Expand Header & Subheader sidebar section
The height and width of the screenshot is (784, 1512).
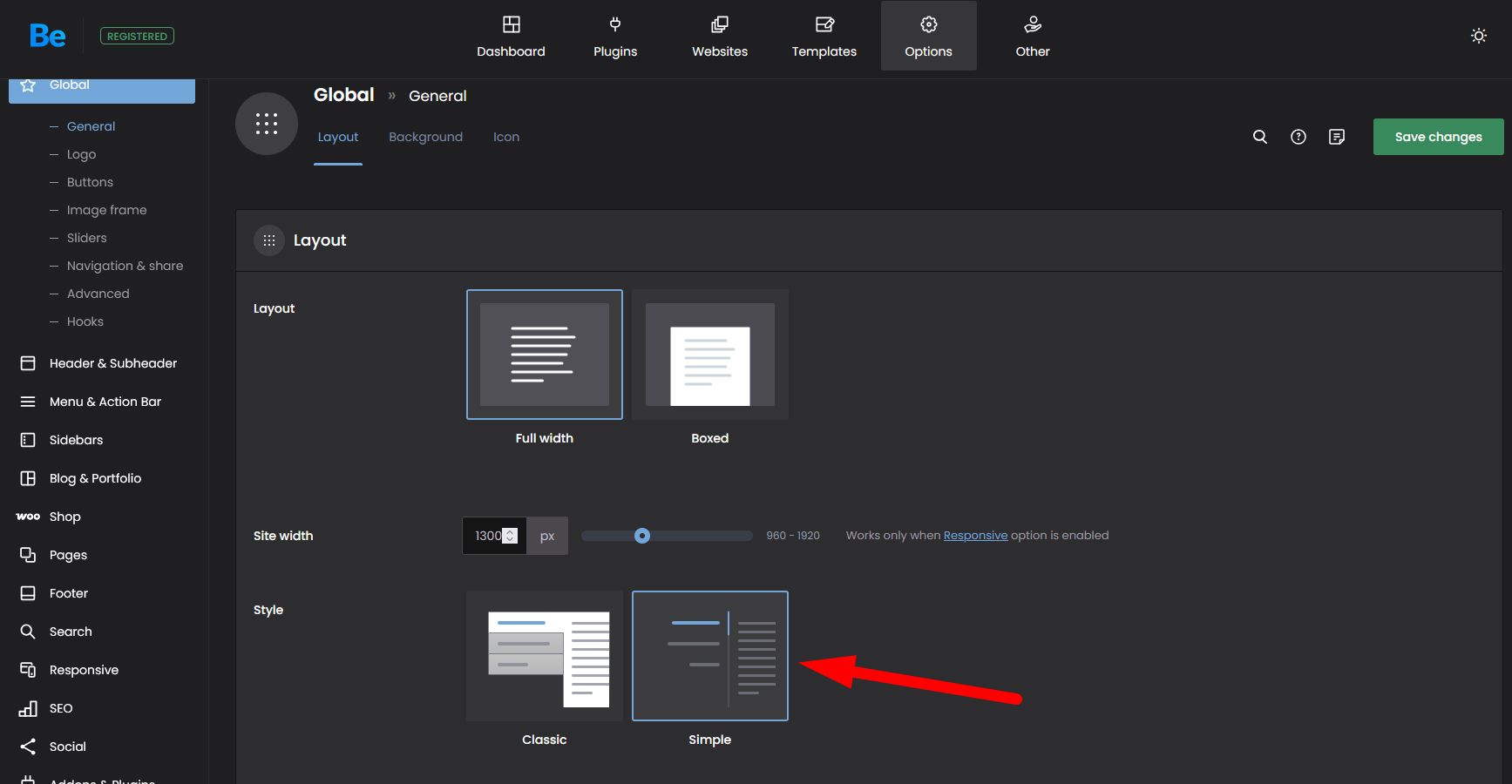point(112,363)
